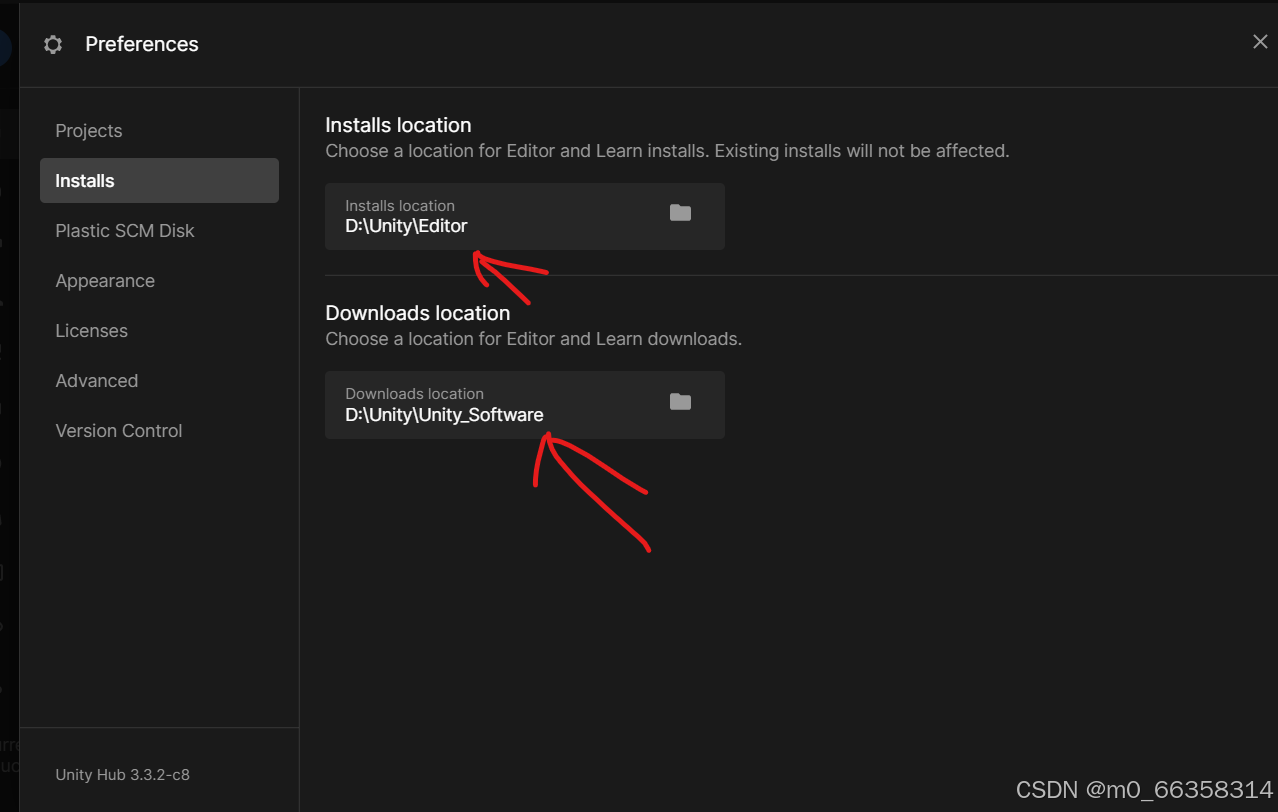This screenshot has height=812, width=1278.
Task: Click the folder icon for Installs location
Action: point(680,213)
